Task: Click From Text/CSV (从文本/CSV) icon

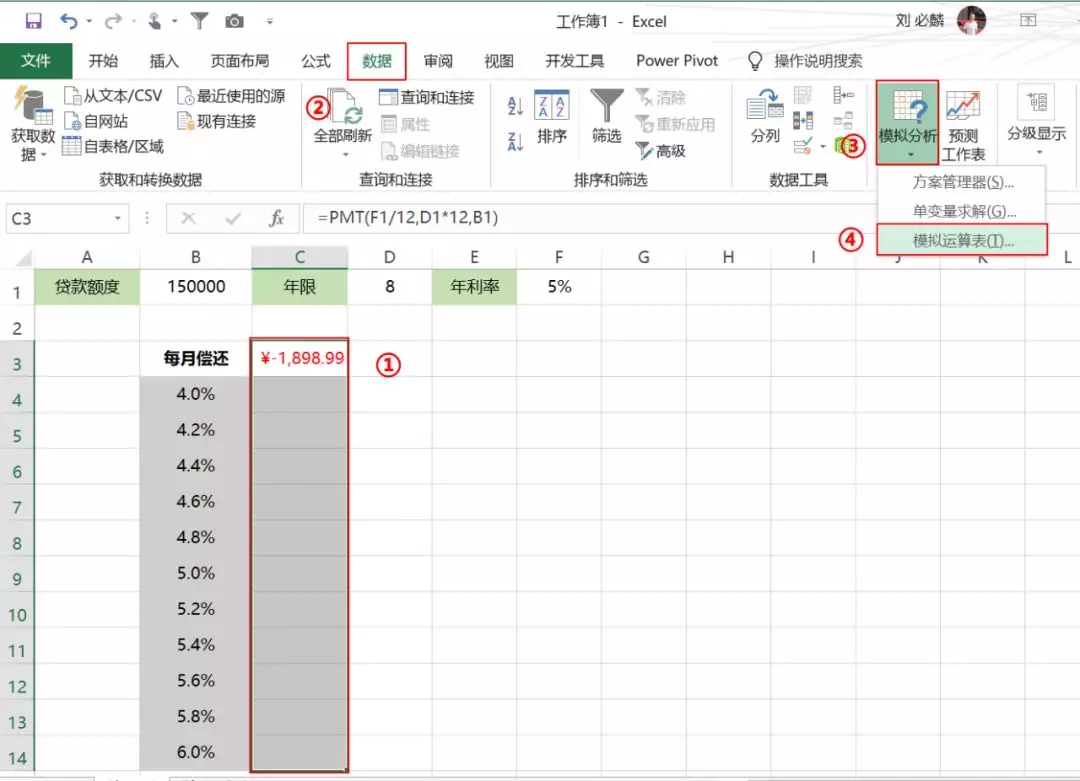Action: [x=113, y=96]
